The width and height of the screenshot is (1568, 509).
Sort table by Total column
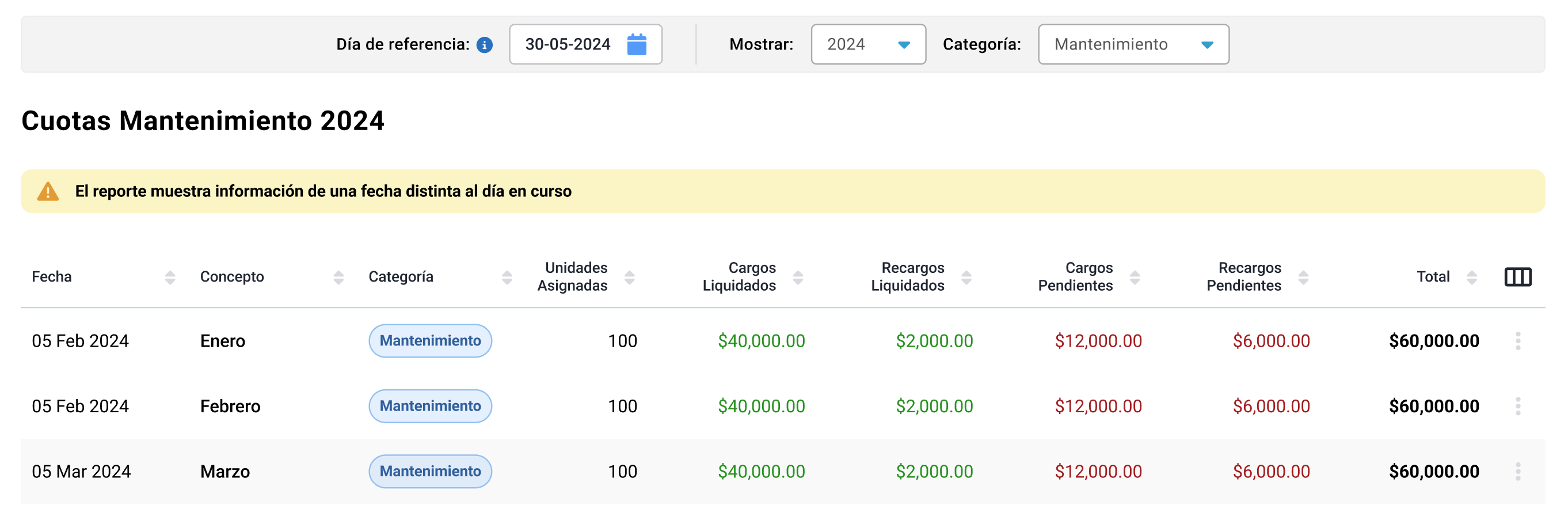point(1471,278)
